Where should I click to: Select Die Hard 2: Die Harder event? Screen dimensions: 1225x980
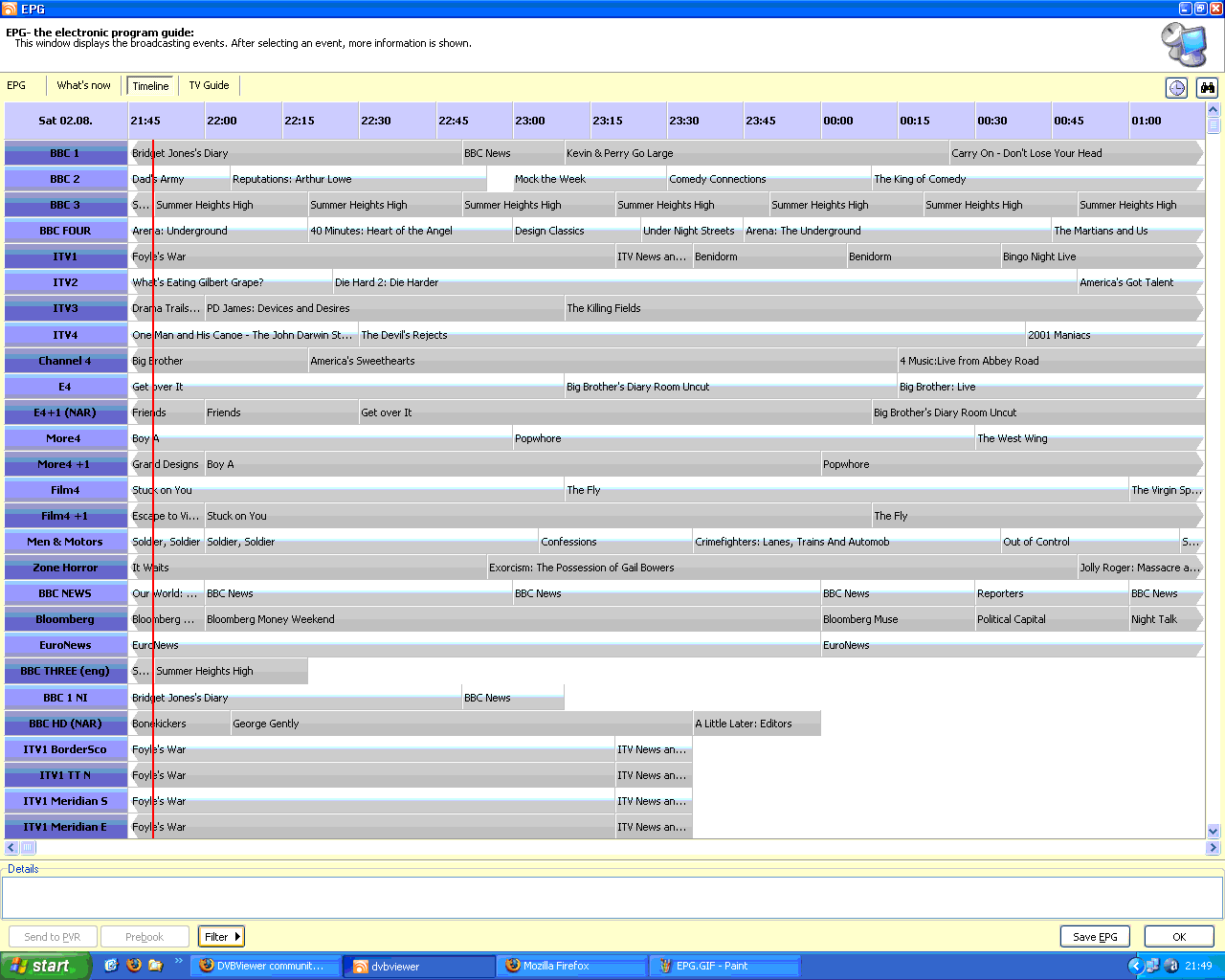pos(704,282)
